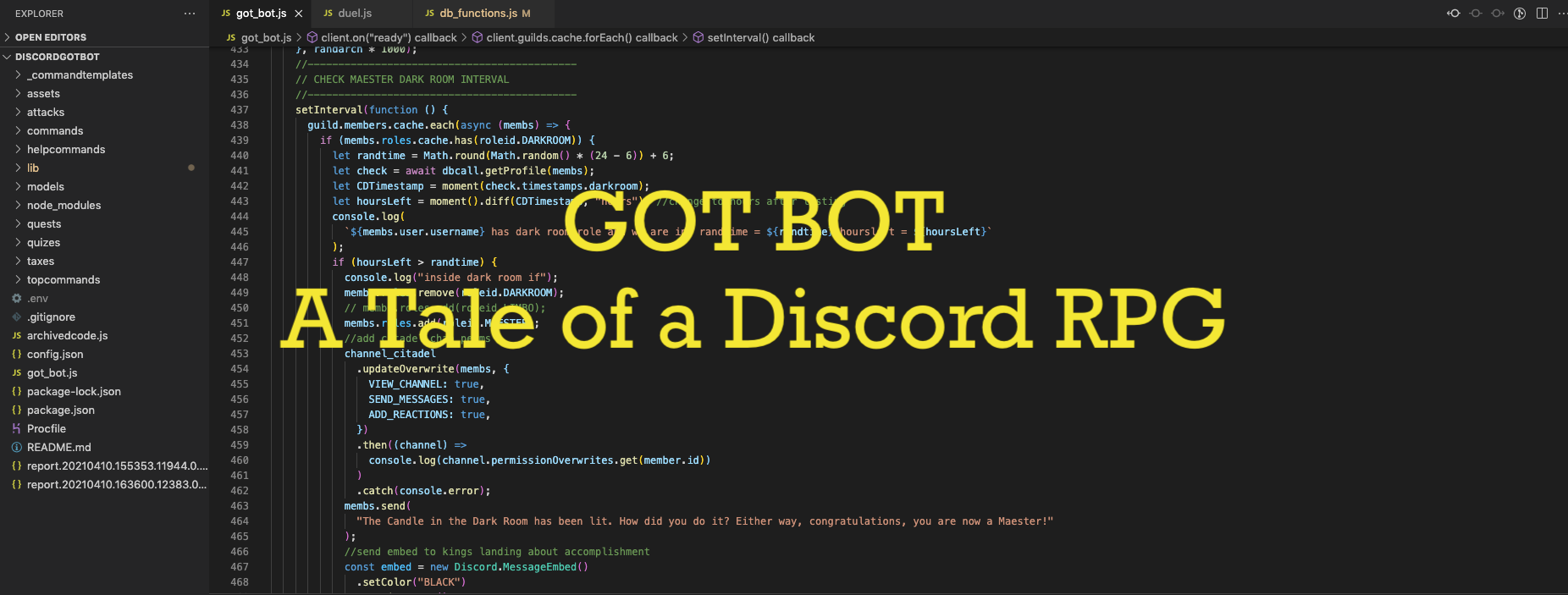1568x595 pixels.
Task: Close the got_bot.js editor tab
Action: pos(298,14)
